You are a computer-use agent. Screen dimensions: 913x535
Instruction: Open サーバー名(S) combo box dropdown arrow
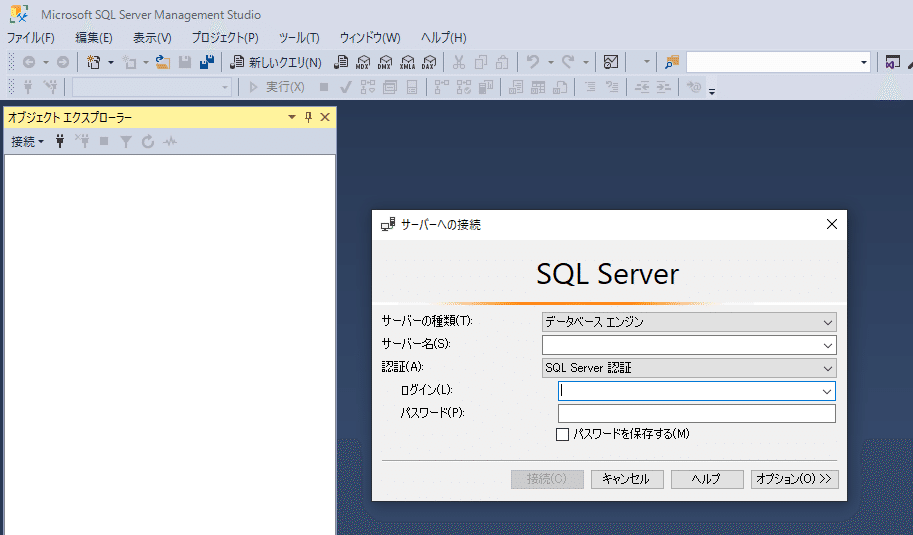(x=827, y=345)
